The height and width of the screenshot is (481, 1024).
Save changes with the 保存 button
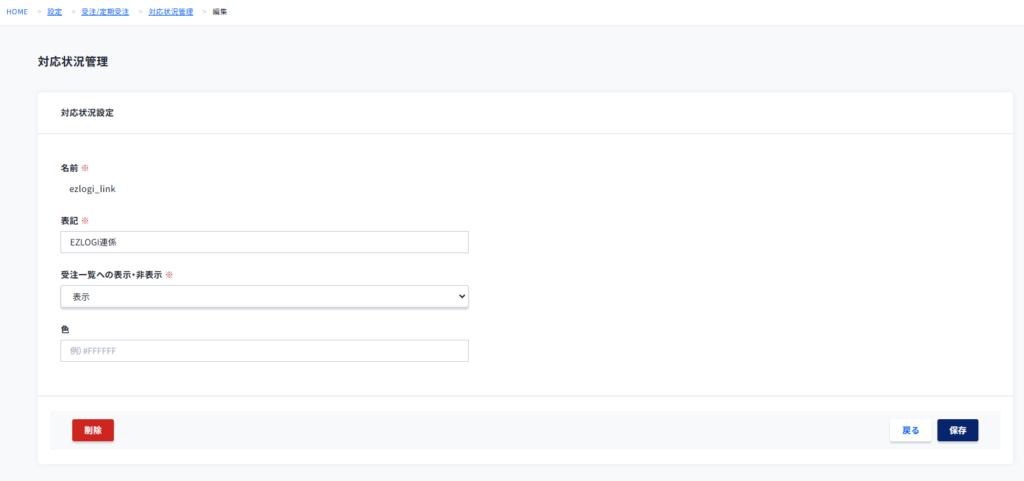pyautogui.click(x=957, y=430)
